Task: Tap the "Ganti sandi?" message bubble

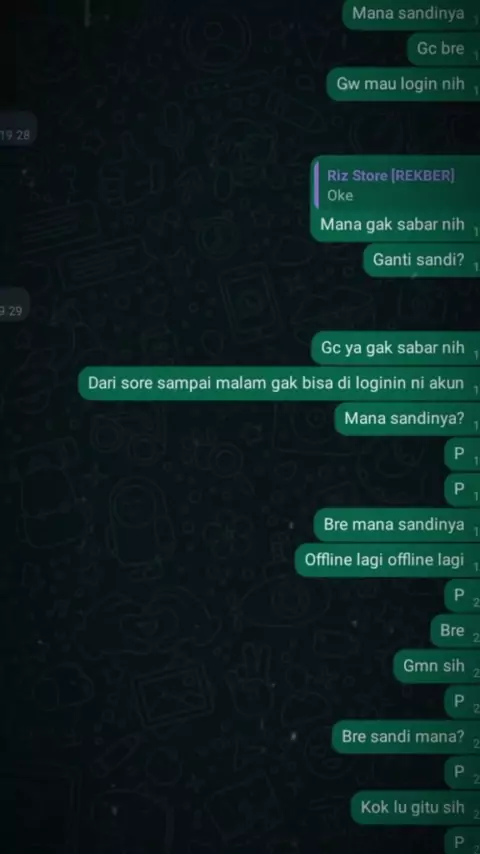Action: [x=421, y=260]
